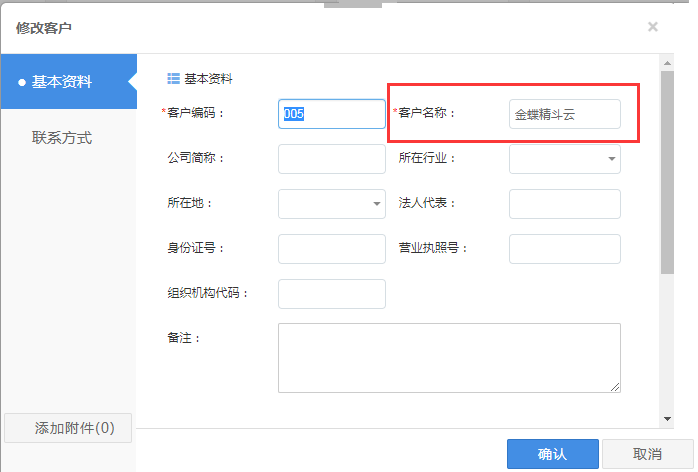Switch to the 基本资料 tab
The image size is (698, 472).
(x=62, y=82)
